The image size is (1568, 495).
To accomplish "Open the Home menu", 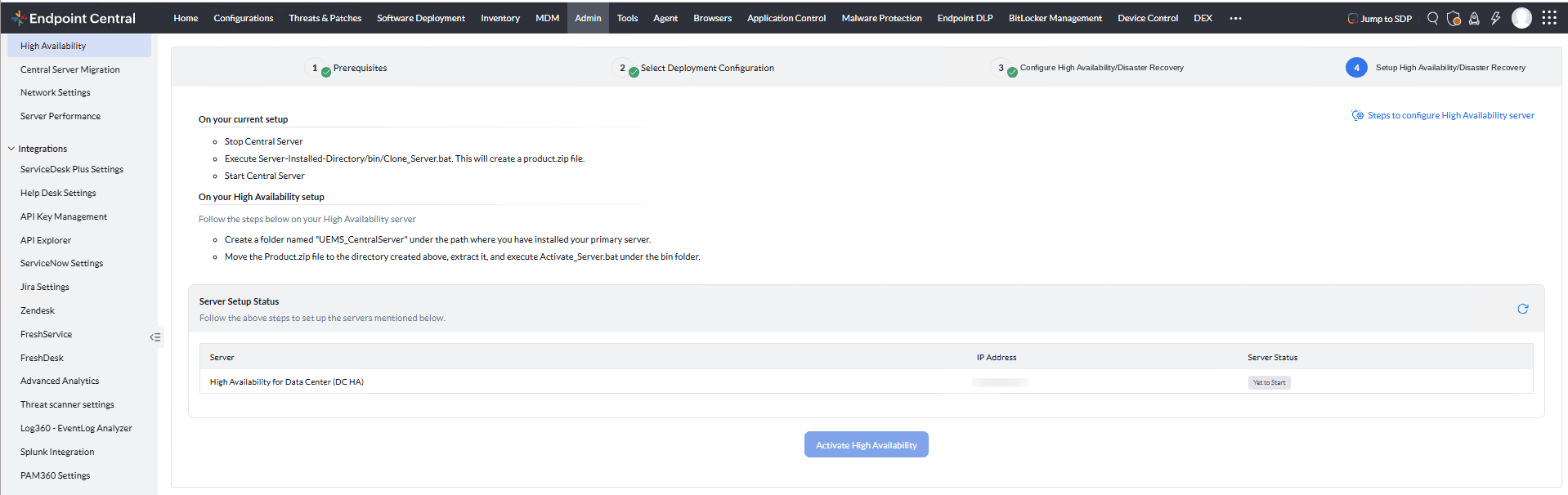I will [x=186, y=18].
